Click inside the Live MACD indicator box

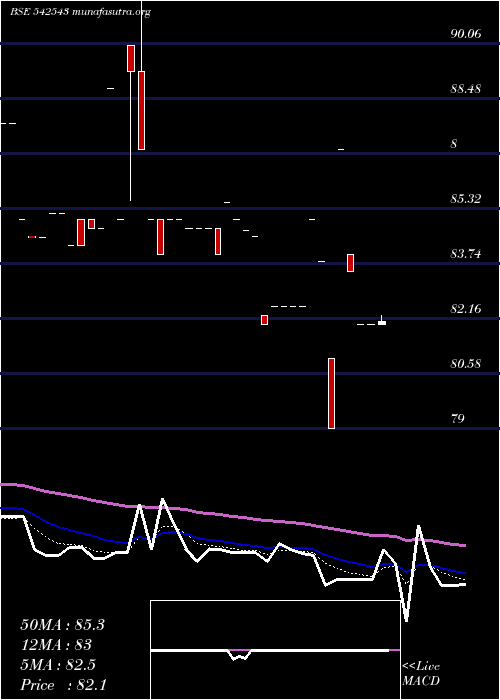[275, 650]
